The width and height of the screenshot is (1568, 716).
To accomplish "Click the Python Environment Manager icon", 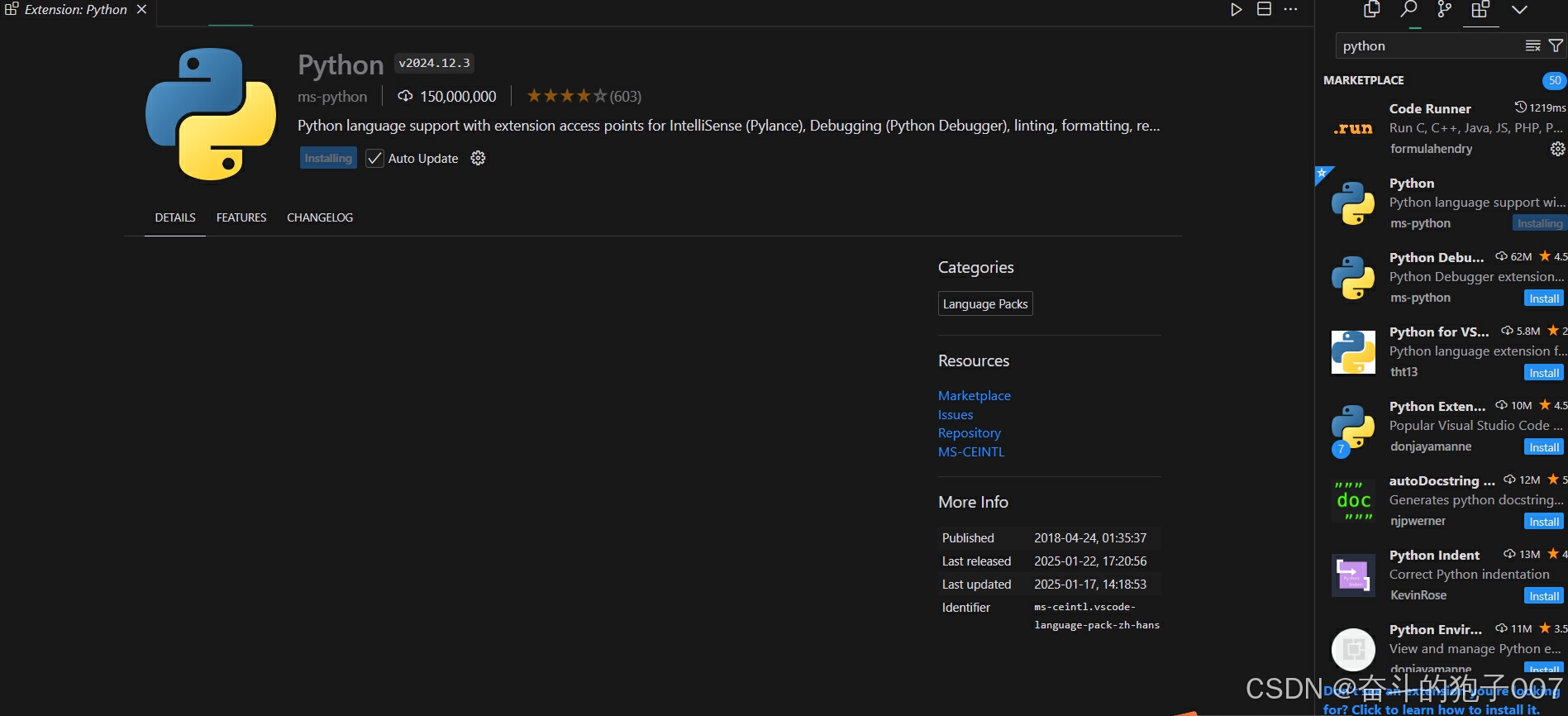I will coord(1353,649).
